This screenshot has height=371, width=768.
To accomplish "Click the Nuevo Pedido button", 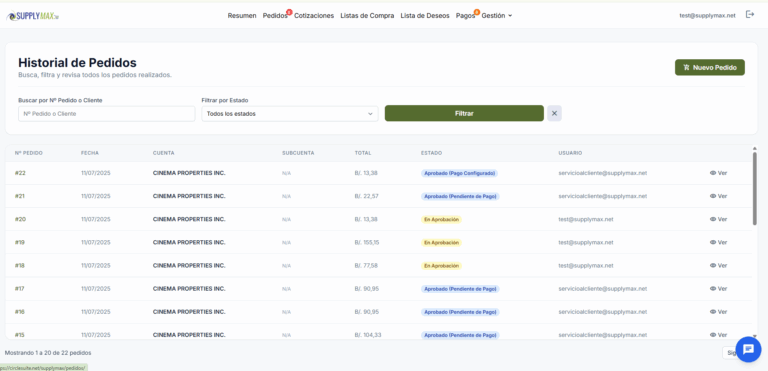I will 710,68.
